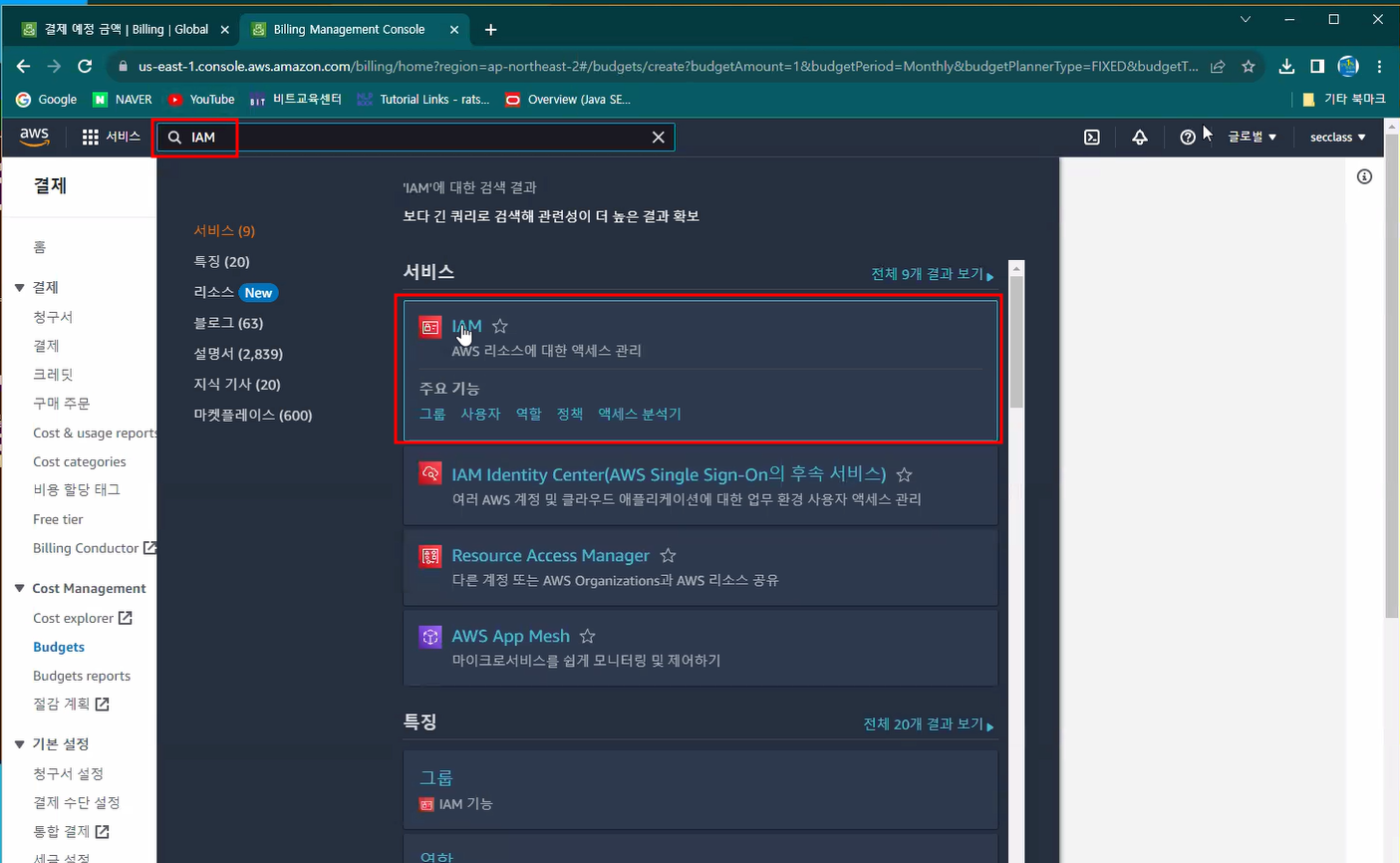Open Free tier in sidebar
Viewport: 1400px width, 863px height.
tap(58, 519)
